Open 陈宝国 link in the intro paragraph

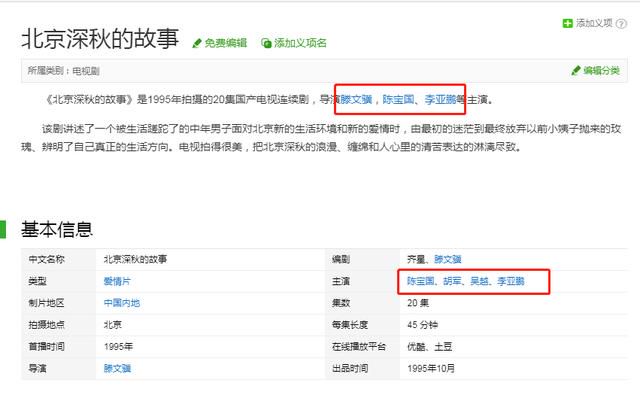(x=398, y=99)
